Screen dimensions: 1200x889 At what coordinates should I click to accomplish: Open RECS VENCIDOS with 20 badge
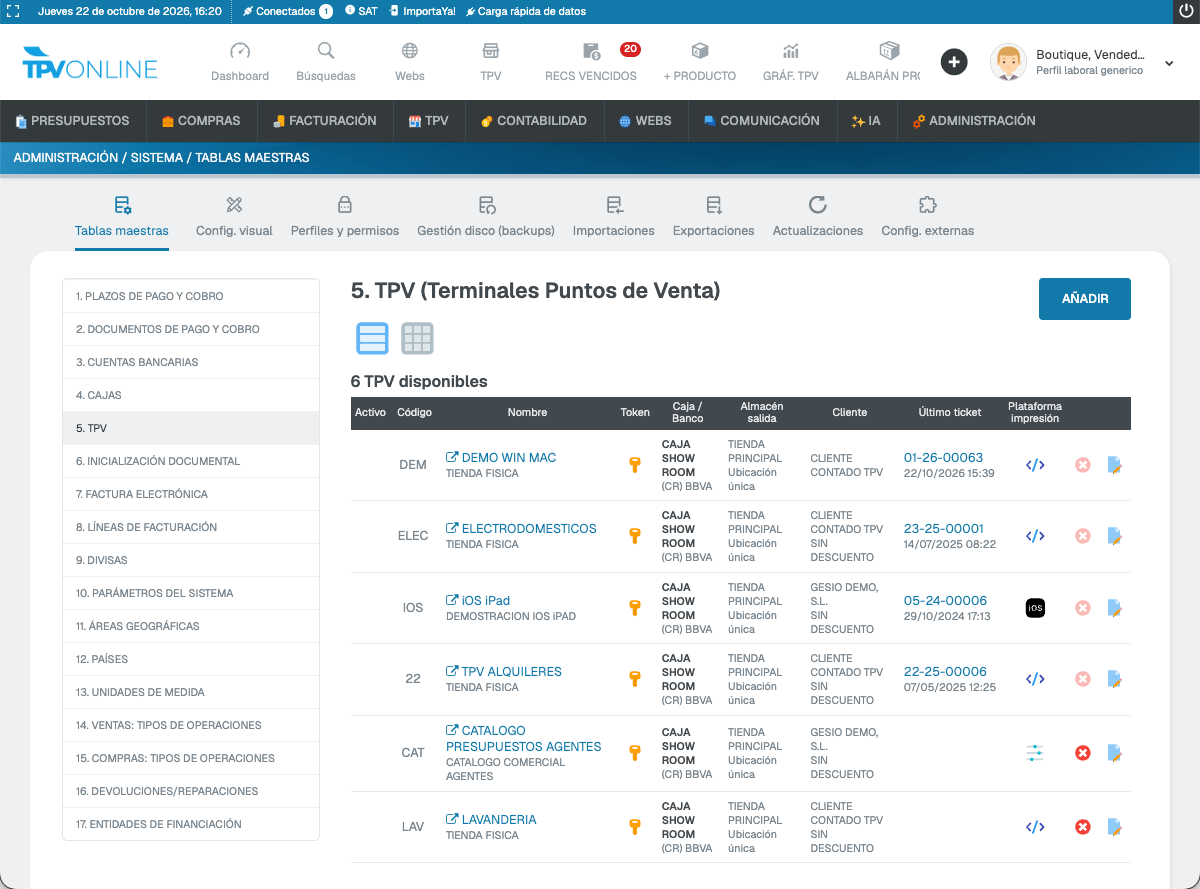tap(591, 62)
